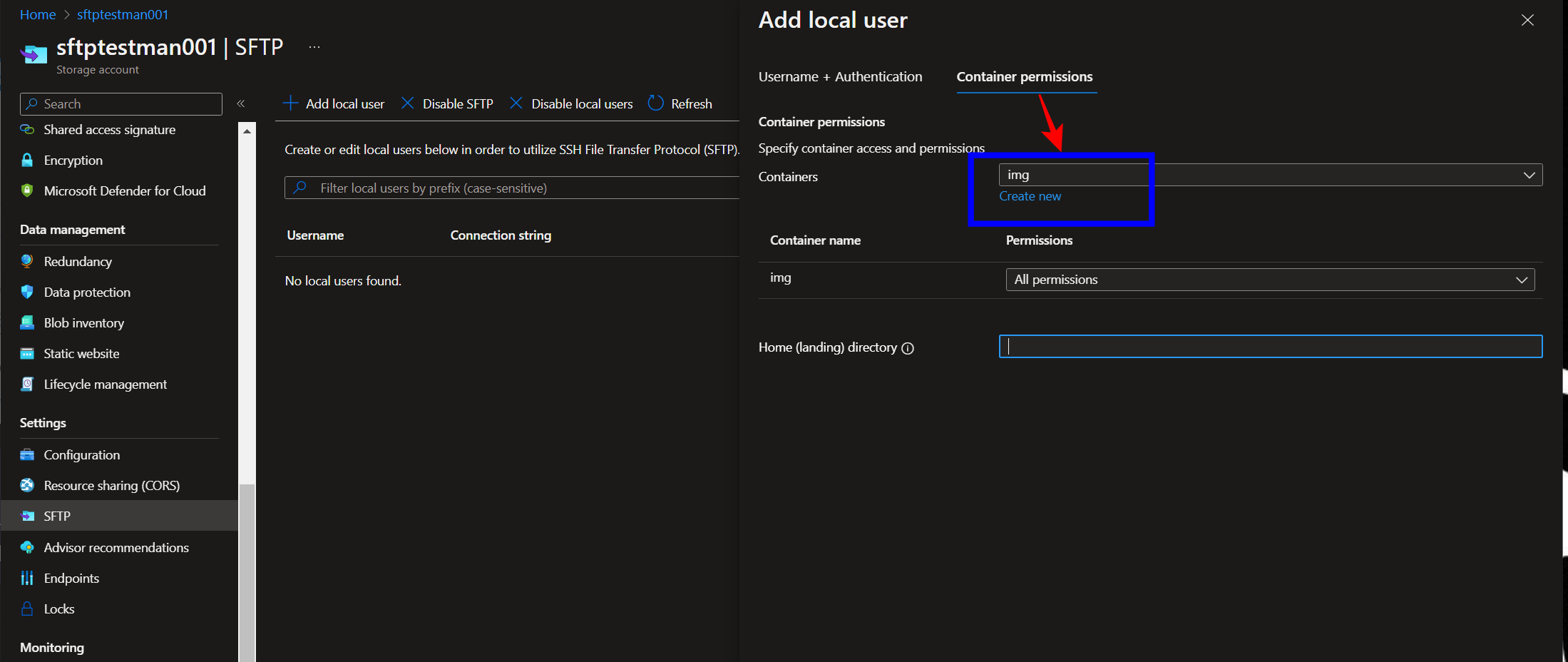Click the Data protection shield icon
The image size is (1568, 662).
[x=27, y=292]
